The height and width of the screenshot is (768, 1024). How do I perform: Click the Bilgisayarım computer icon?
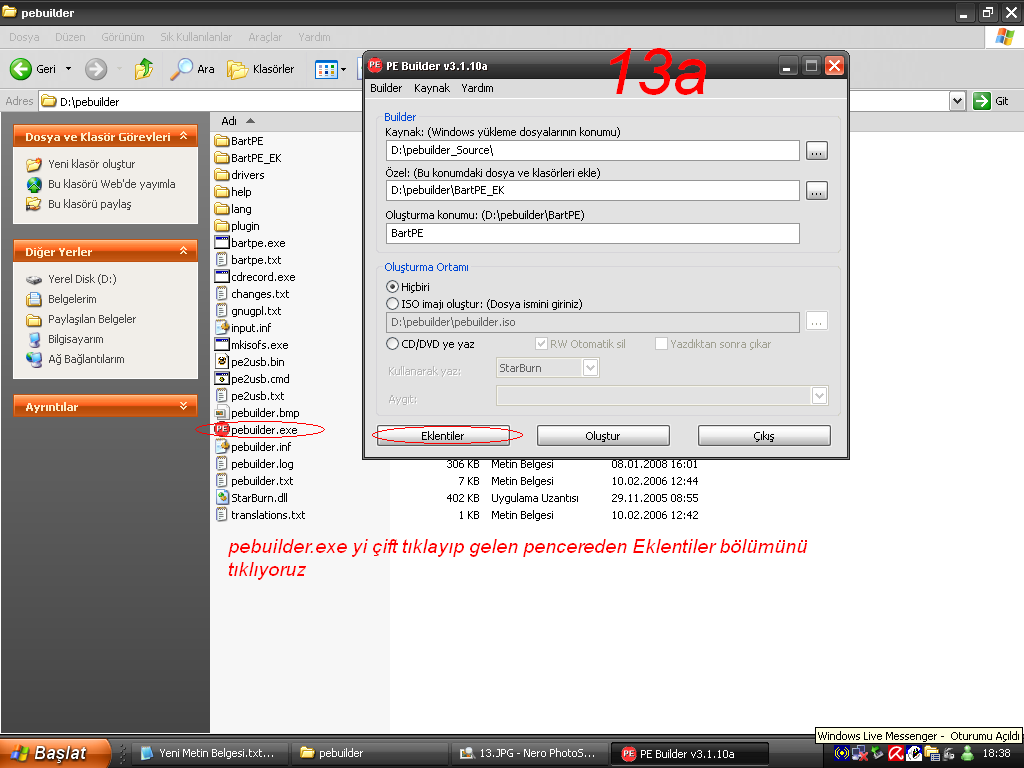coord(34,339)
